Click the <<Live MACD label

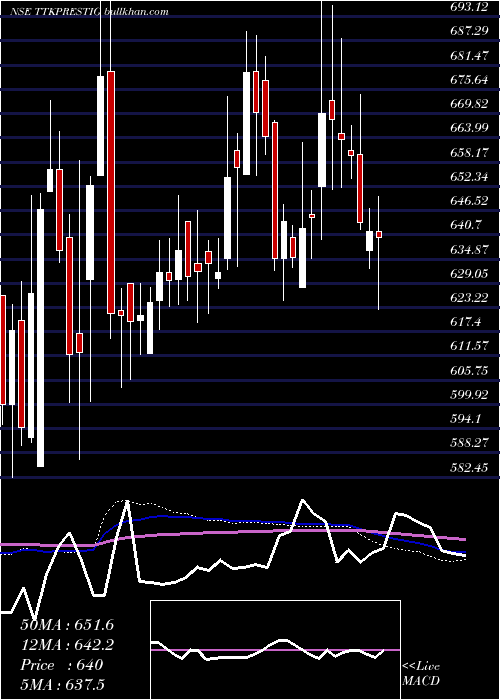[x=421, y=674]
